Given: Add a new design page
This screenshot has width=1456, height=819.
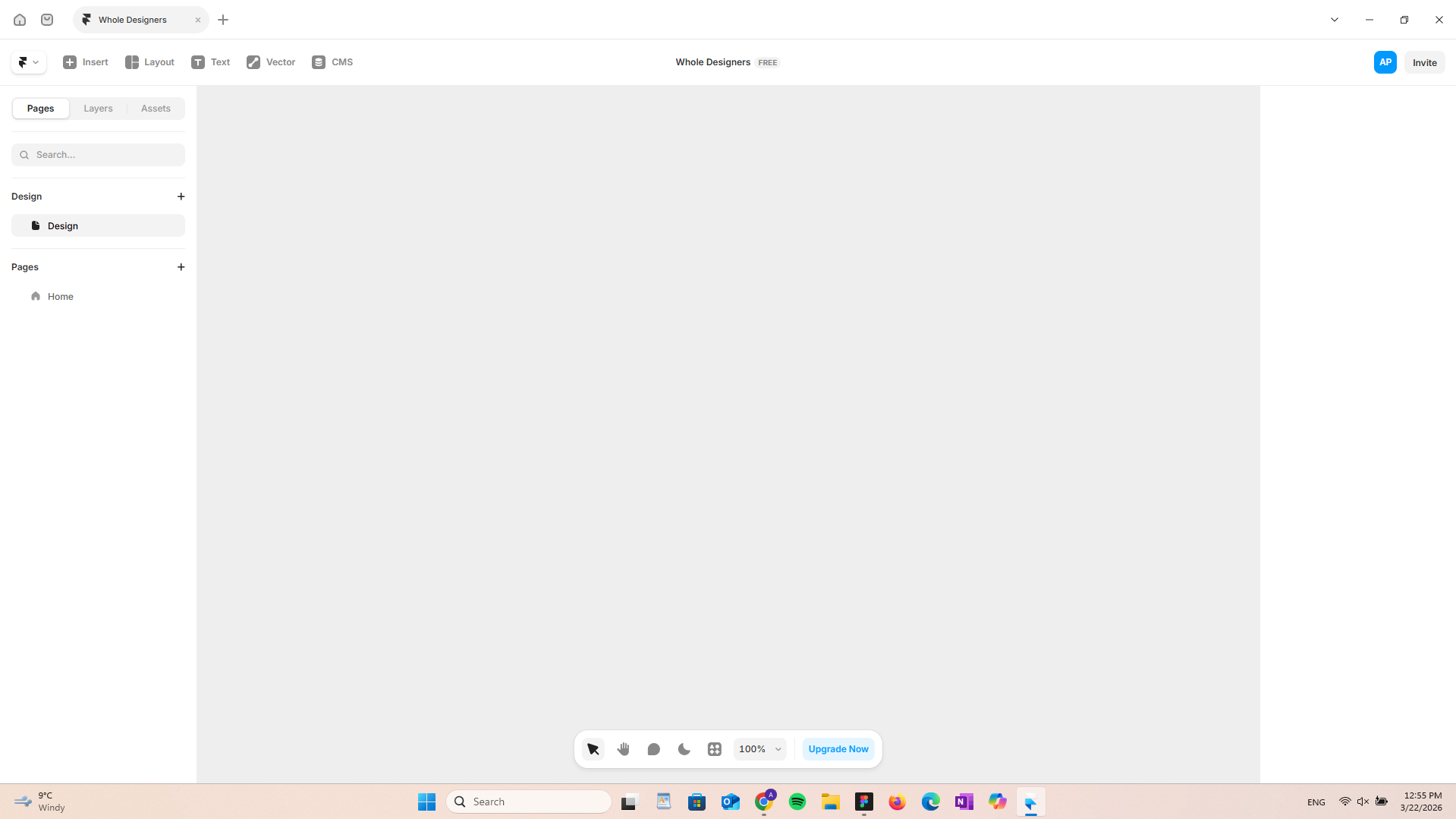Looking at the screenshot, I should [x=181, y=197].
